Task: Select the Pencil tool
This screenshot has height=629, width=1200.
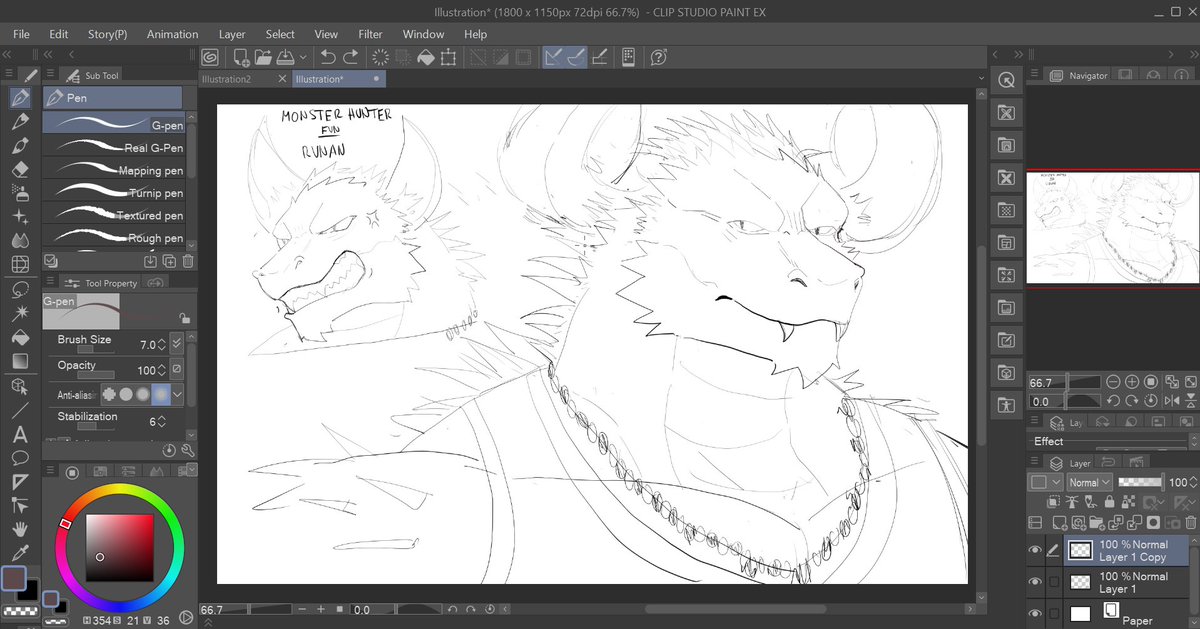Action: [x=20, y=122]
